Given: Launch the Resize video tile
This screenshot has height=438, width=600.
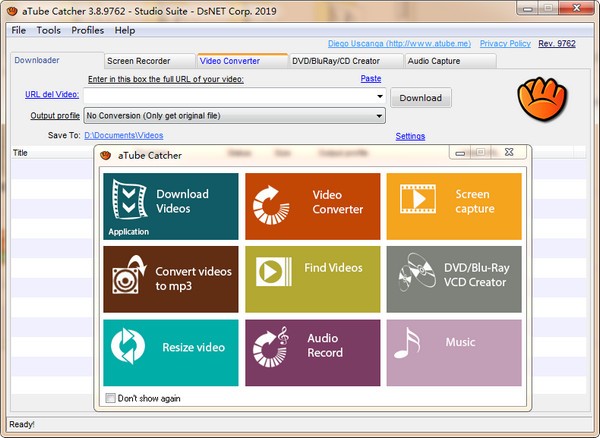Looking at the screenshot, I should [171, 352].
